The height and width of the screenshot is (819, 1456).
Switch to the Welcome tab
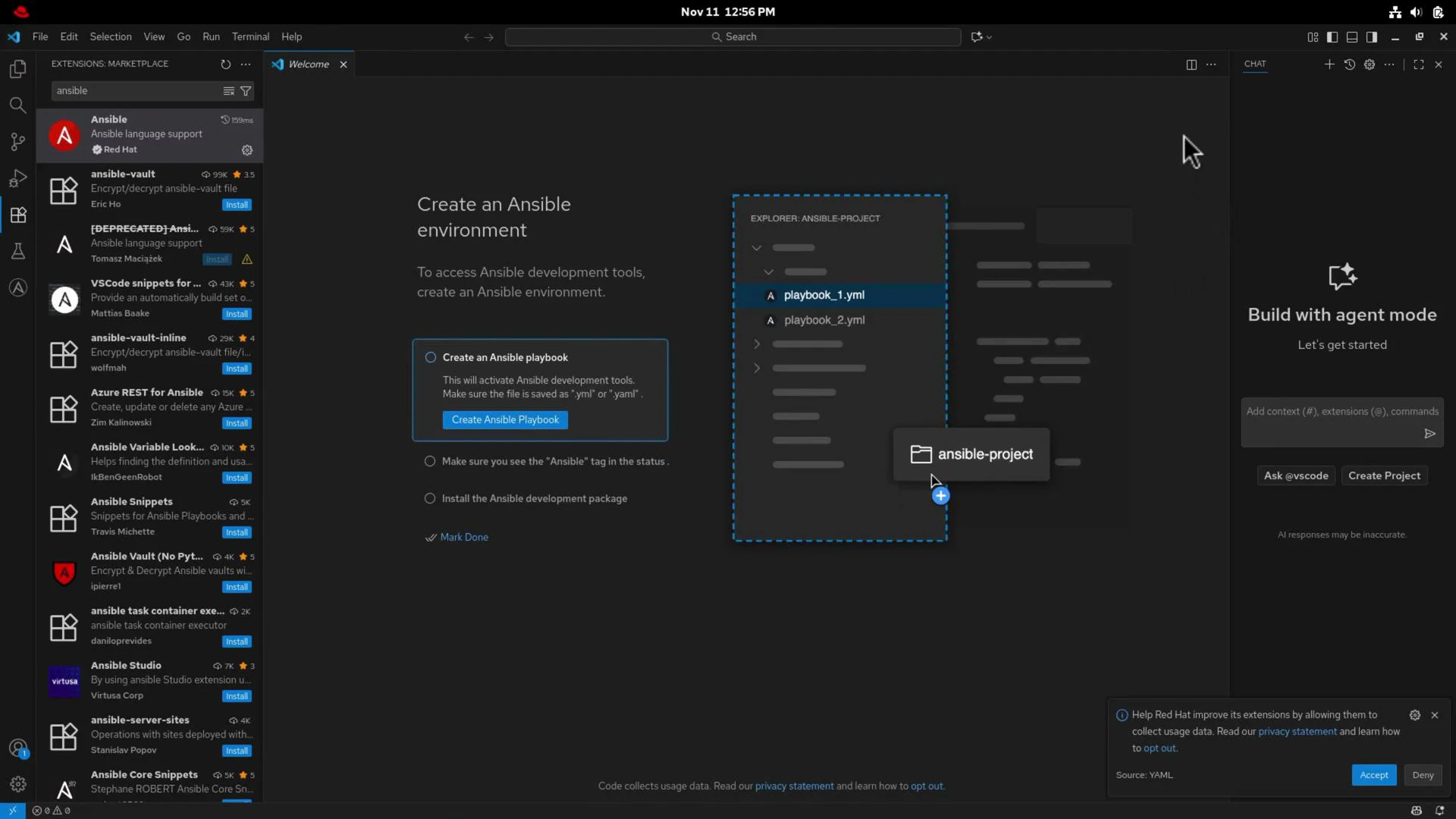click(308, 64)
